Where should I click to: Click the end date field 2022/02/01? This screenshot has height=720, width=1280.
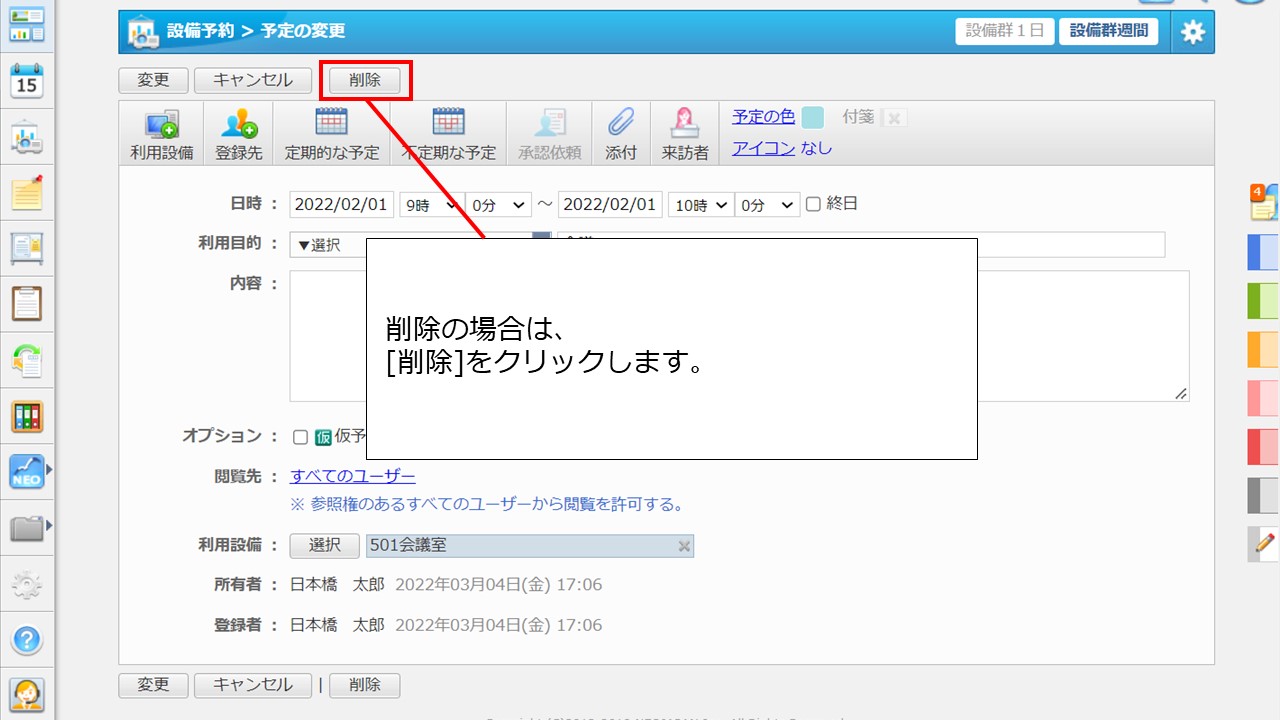click(610, 204)
